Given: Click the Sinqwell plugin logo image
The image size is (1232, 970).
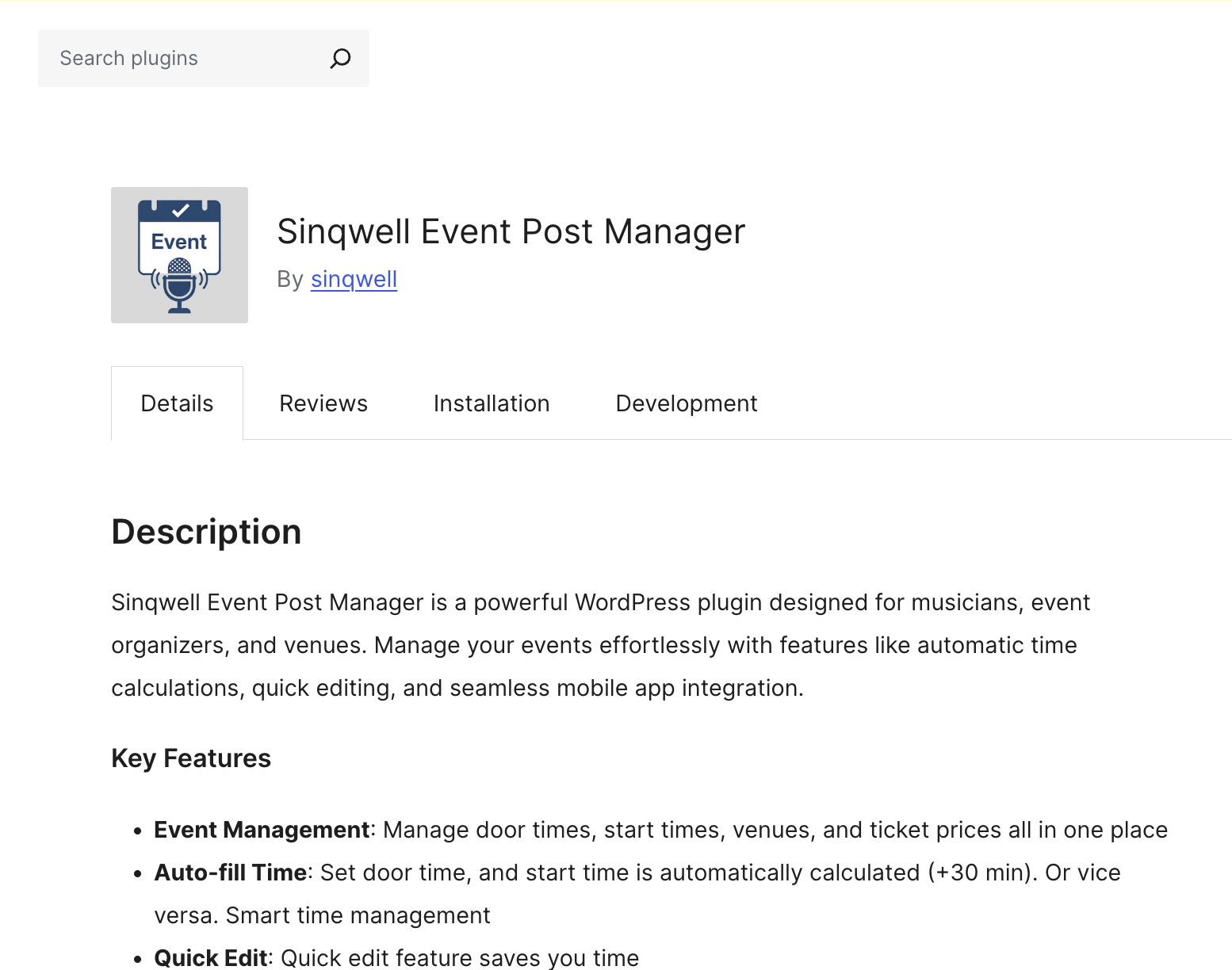Looking at the screenshot, I should (179, 255).
